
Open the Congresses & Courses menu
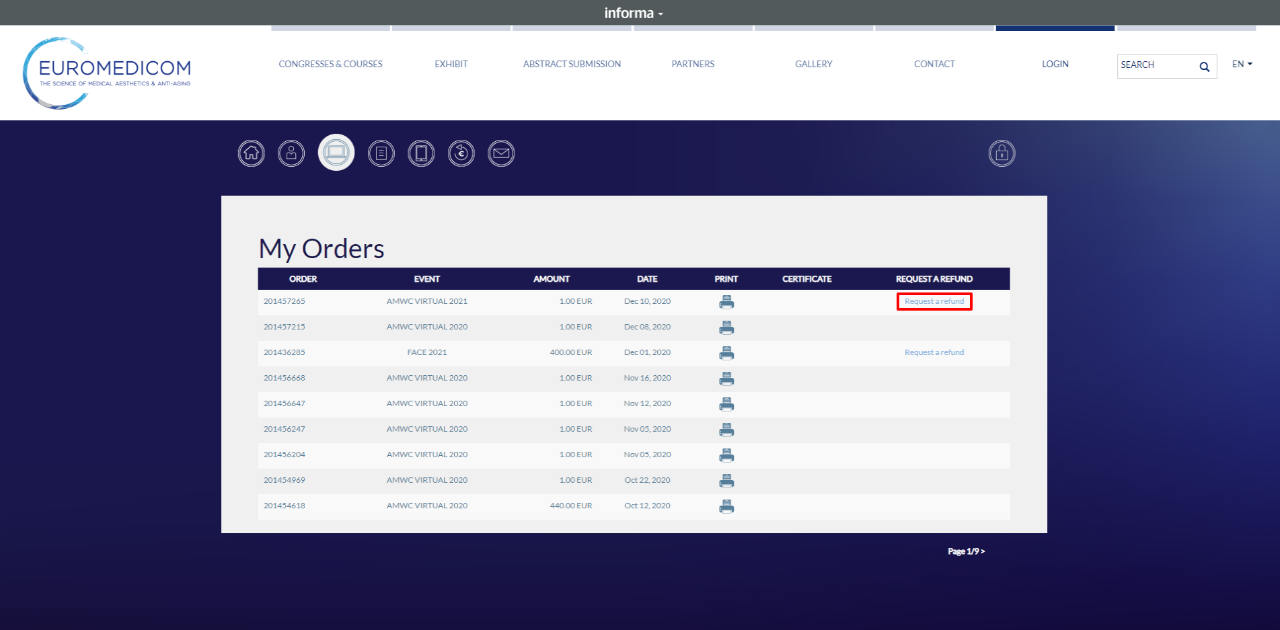[330, 64]
